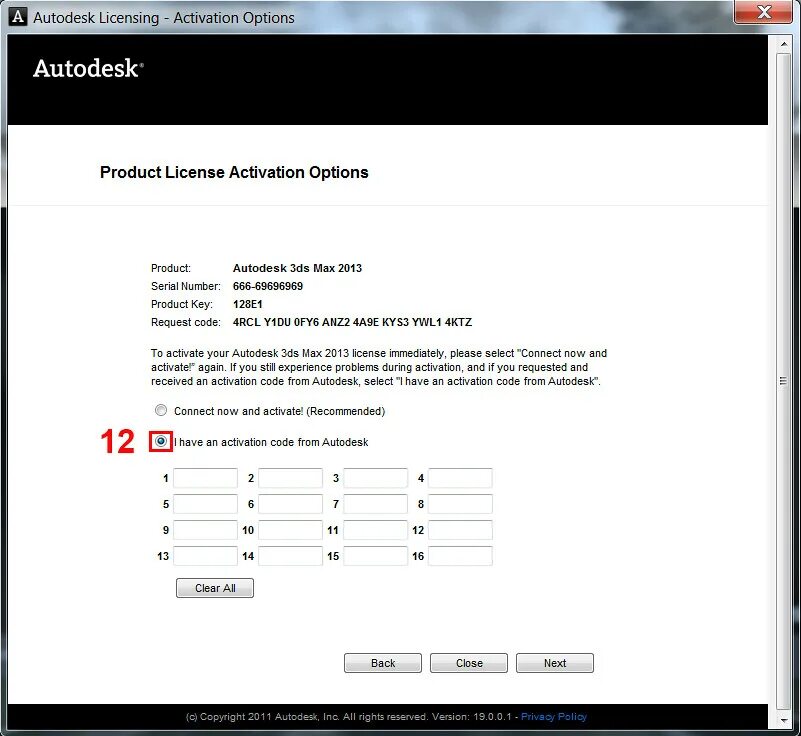
Task: Click activation code field 11
Action: (x=375, y=530)
